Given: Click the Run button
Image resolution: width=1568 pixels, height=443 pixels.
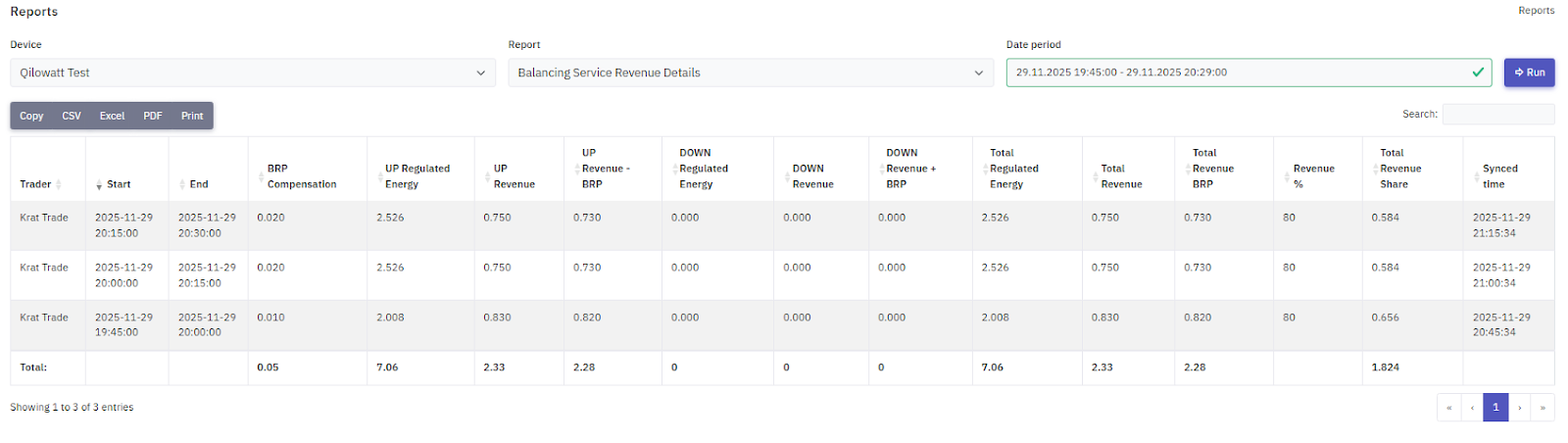Looking at the screenshot, I should pyautogui.click(x=1529, y=73).
